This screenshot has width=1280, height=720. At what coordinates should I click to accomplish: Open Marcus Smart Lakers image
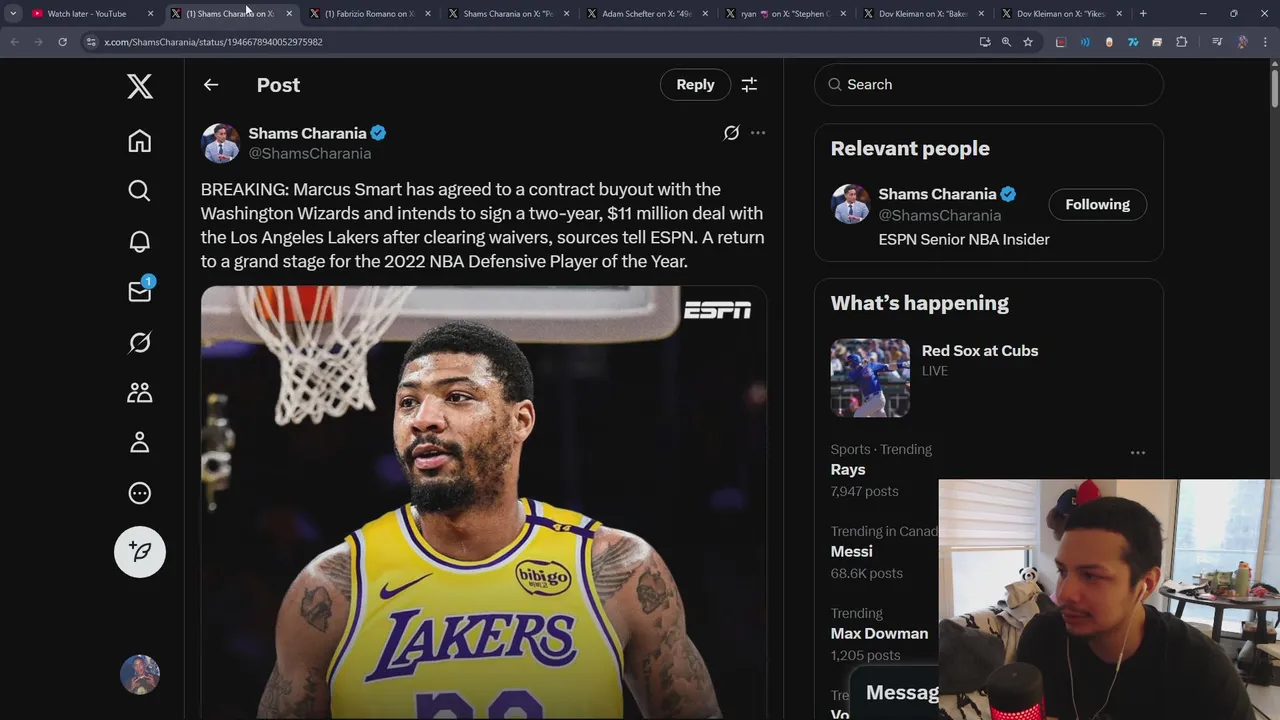484,502
